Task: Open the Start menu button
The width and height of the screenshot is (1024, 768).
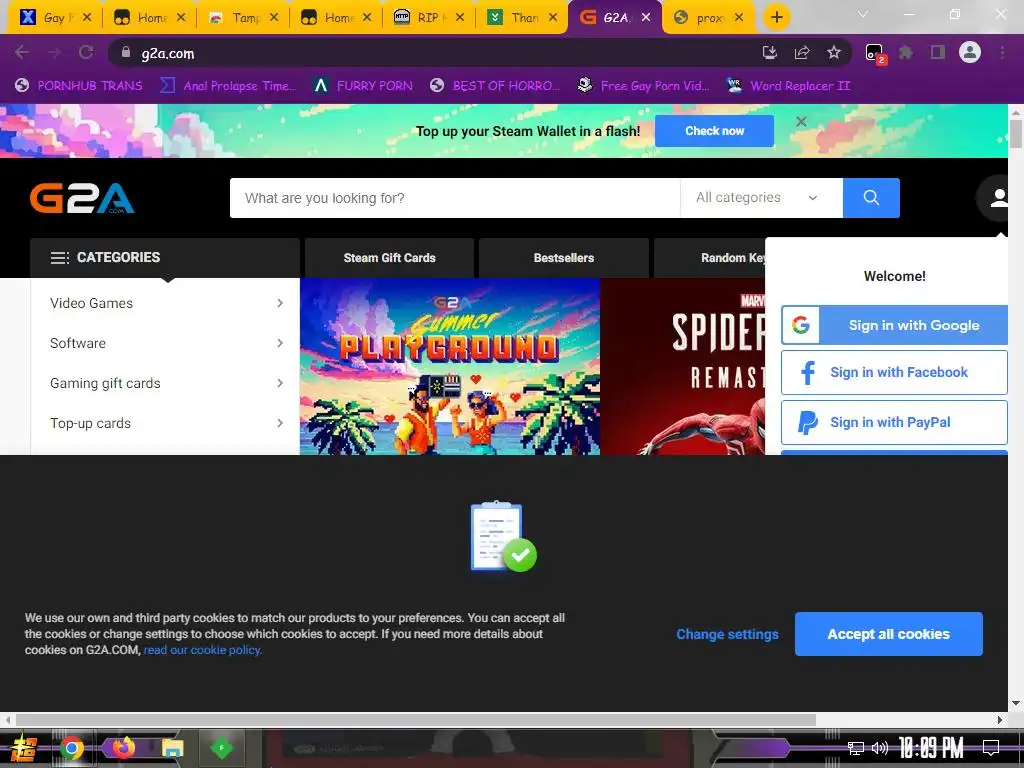Action: click(x=24, y=749)
